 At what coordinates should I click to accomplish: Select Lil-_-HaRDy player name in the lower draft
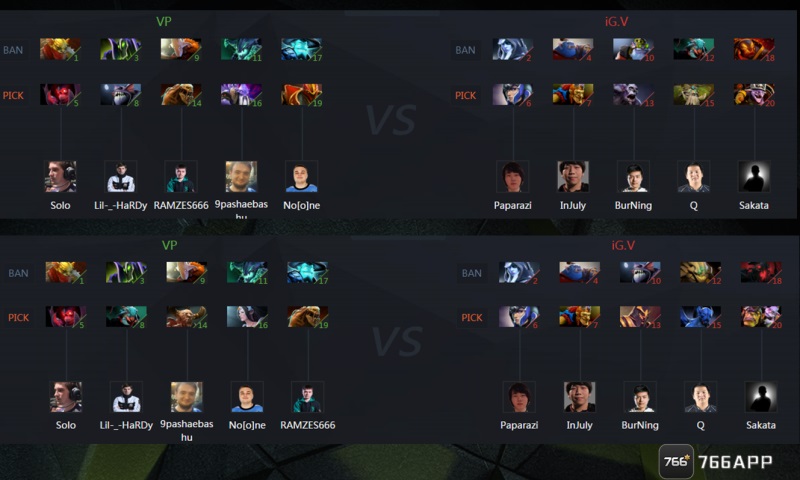click(126, 425)
